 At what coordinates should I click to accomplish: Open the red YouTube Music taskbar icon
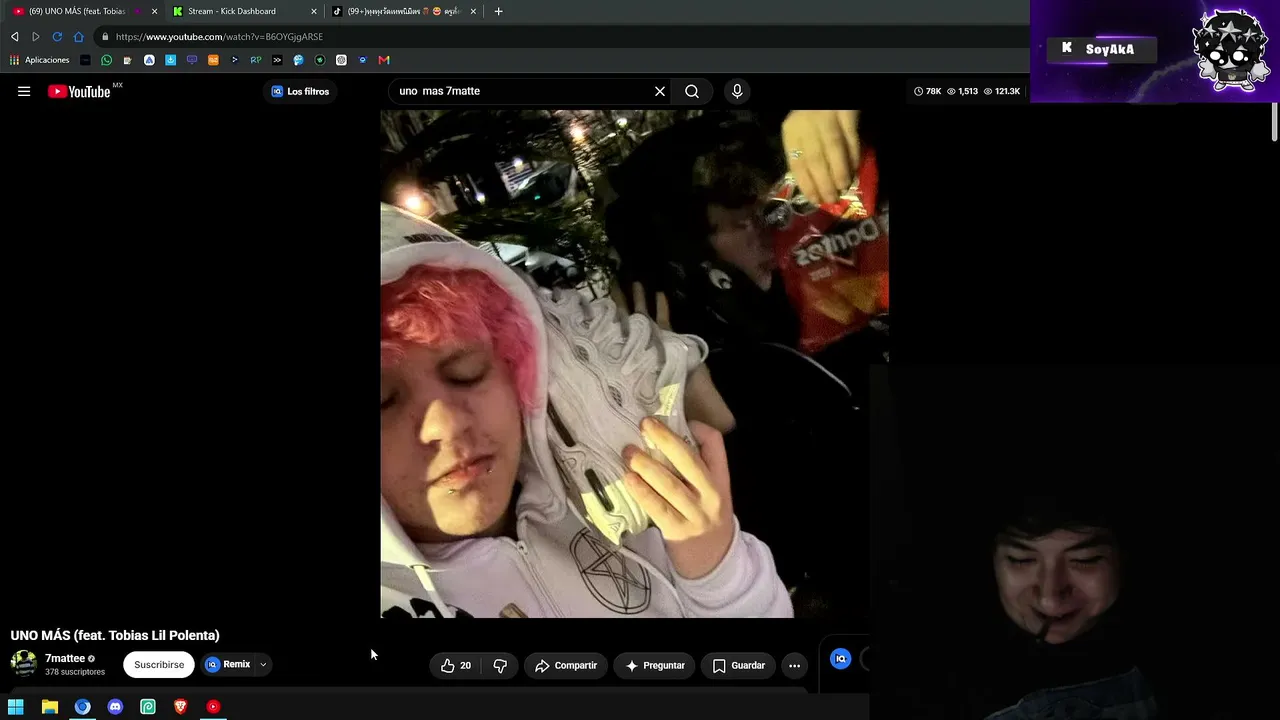[x=213, y=707]
